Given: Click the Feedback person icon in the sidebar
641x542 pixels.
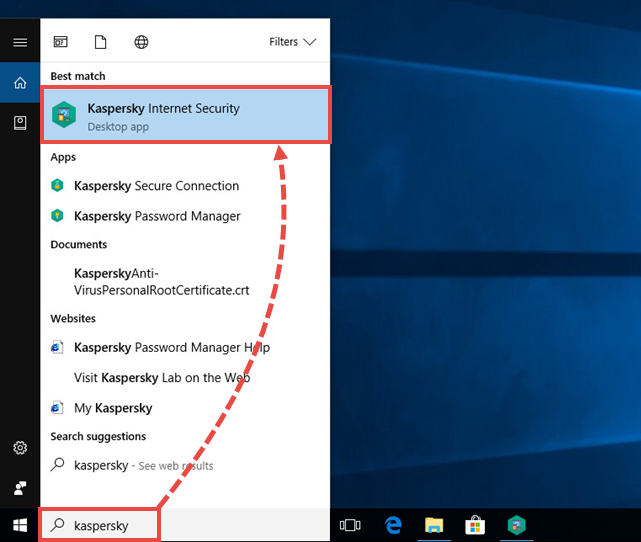Looking at the screenshot, I should tap(20, 488).
